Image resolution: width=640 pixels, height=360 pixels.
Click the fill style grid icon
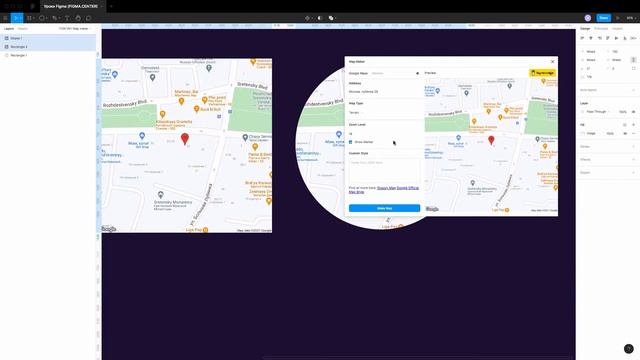click(x=625, y=124)
